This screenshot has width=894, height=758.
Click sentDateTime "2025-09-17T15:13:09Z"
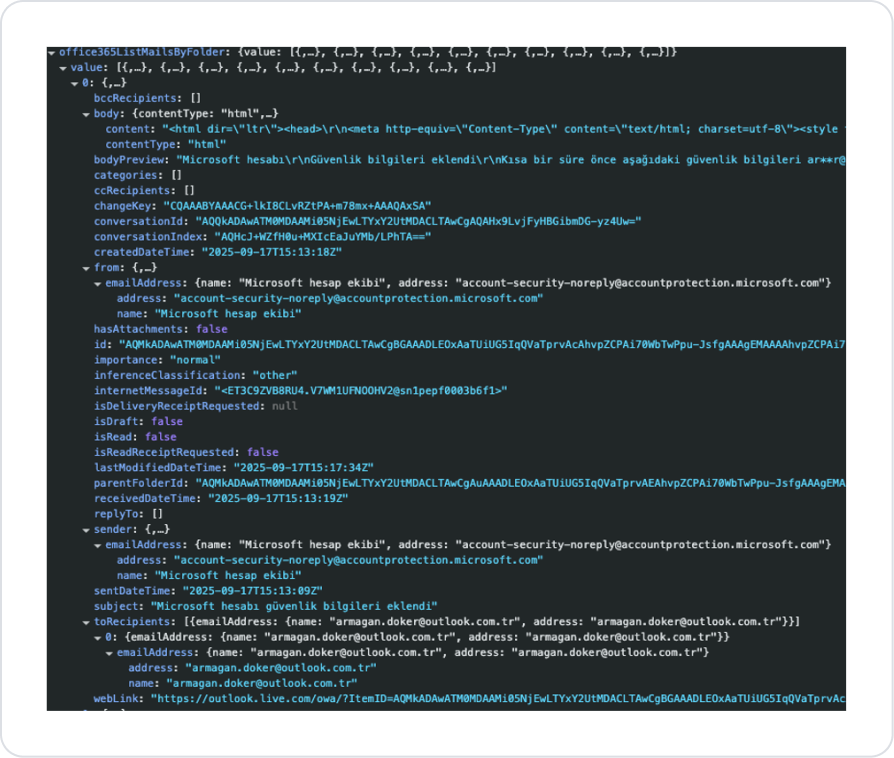coord(253,591)
